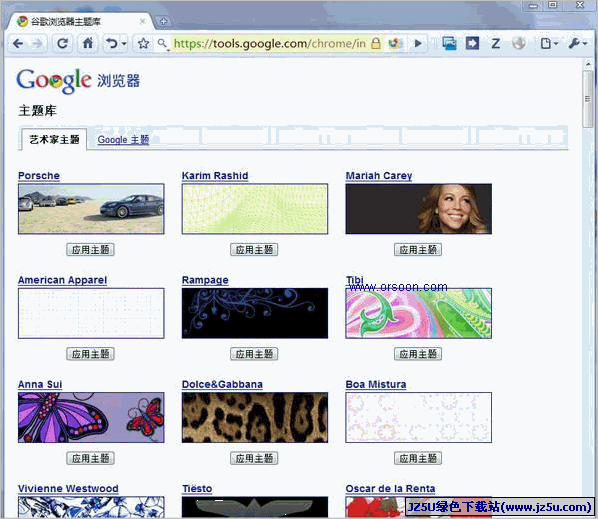The height and width of the screenshot is (519, 598).
Task: Open the Tiesto theme link
Action: click(x=197, y=489)
